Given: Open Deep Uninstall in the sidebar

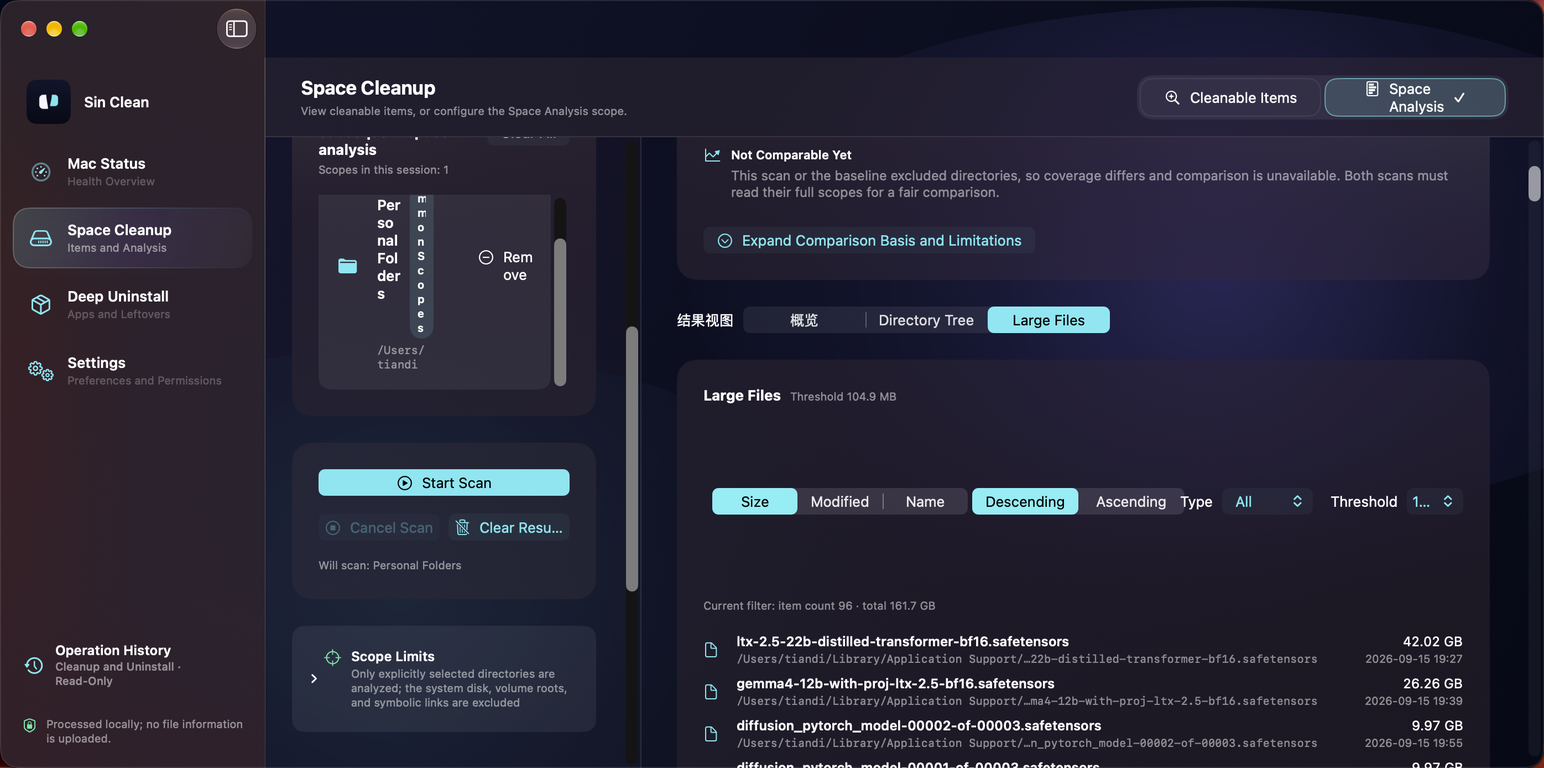Looking at the screenshot, I should pyautogui.click(x=132, y=305).
